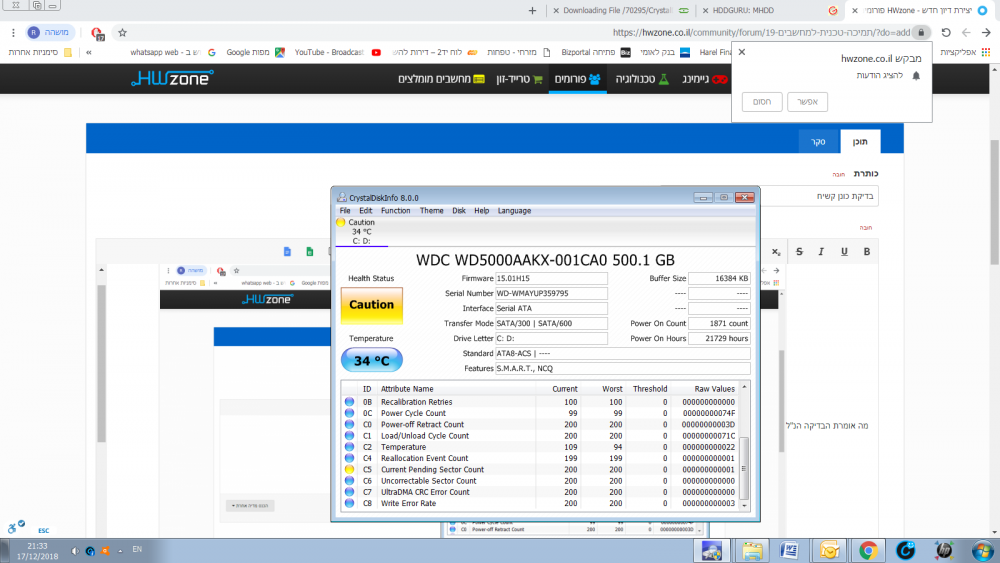
Task: Reload the page in Chrome
Action: click(x=946, y=33)
